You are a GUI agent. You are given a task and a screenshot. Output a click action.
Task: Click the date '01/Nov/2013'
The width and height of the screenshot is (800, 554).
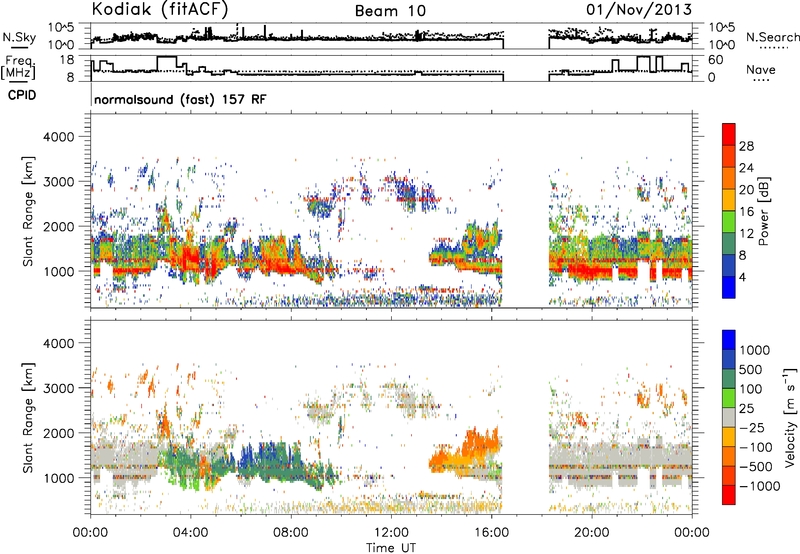(639, 9)
